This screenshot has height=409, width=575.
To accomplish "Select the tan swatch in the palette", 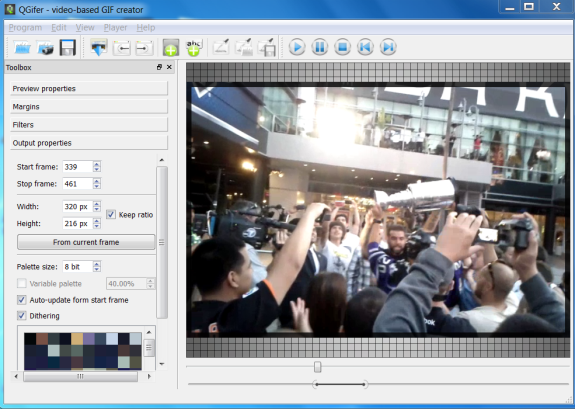I will tap(77, 339).
